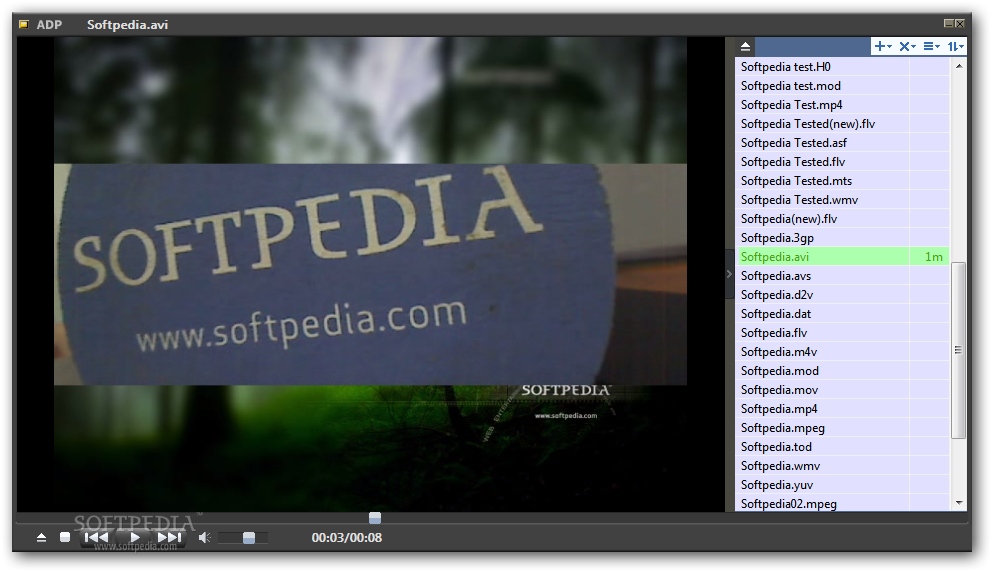This screenshot has width=992, height=572.
Task: Collapse playlist panel with side arrow
Action: pos(729,274)
